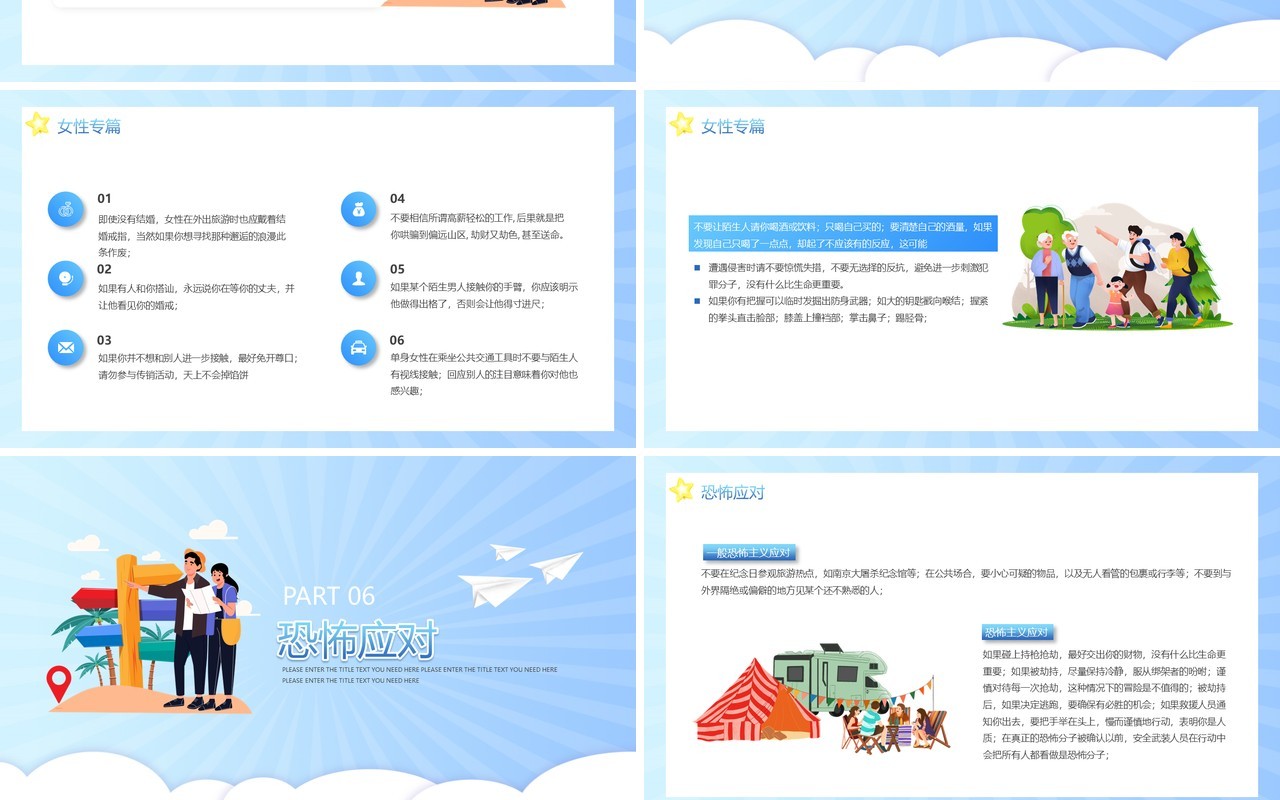The height and width of the screenshot is (800, 1280).
Task: Select the paragraph beginning 如果有人和你搭讪
Action: (196, 296)
